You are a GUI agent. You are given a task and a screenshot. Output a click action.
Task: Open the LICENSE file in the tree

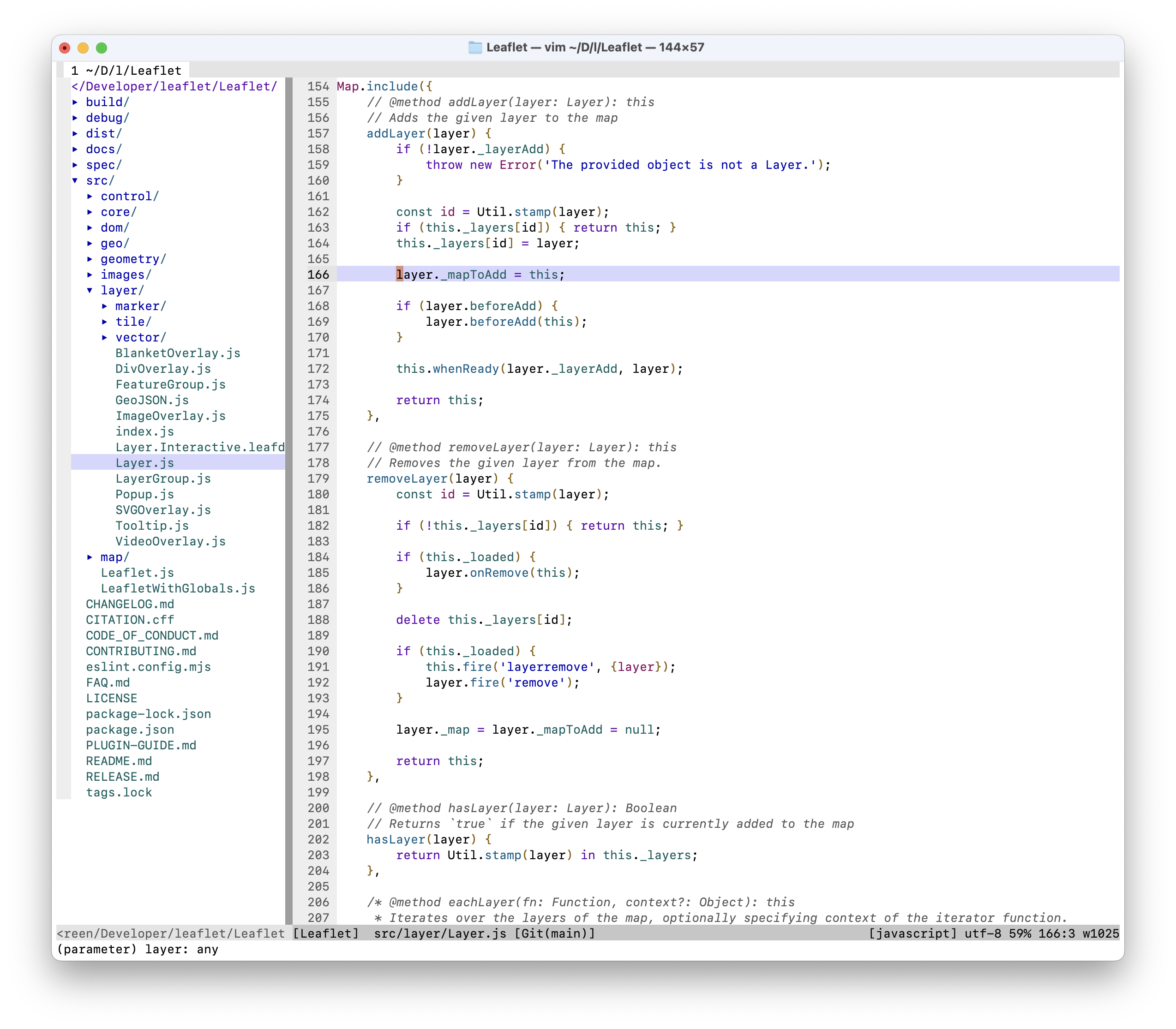112,698
